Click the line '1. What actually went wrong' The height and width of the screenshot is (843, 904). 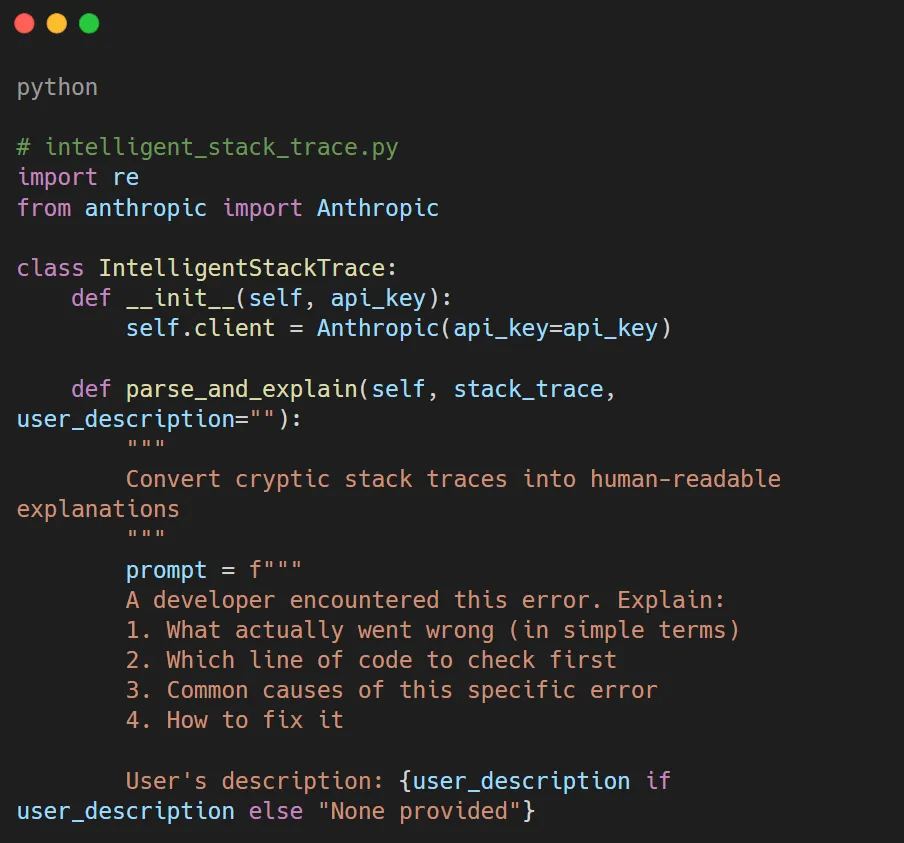pos(432,630)
